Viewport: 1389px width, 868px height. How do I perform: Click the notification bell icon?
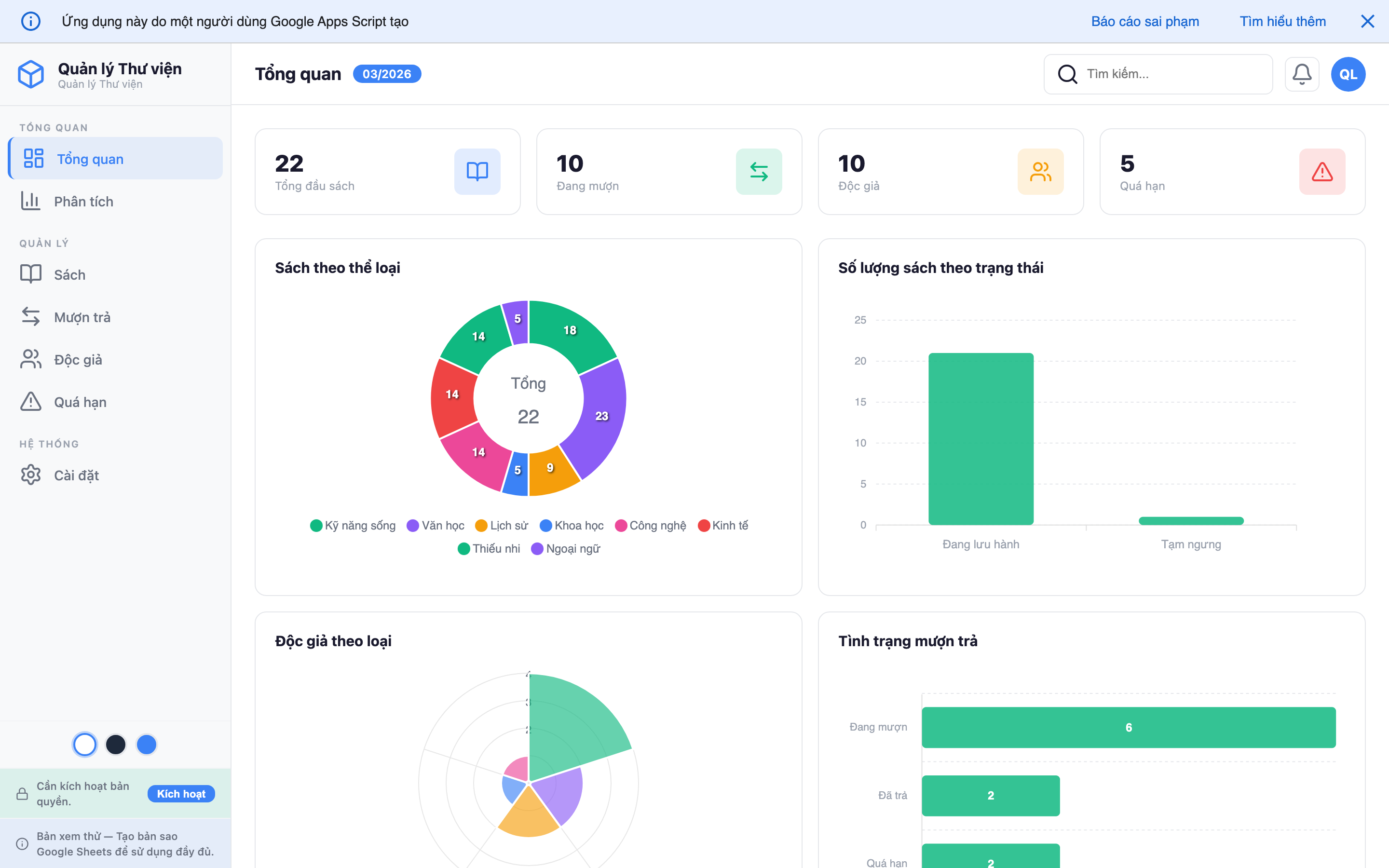pos(1301,74)
